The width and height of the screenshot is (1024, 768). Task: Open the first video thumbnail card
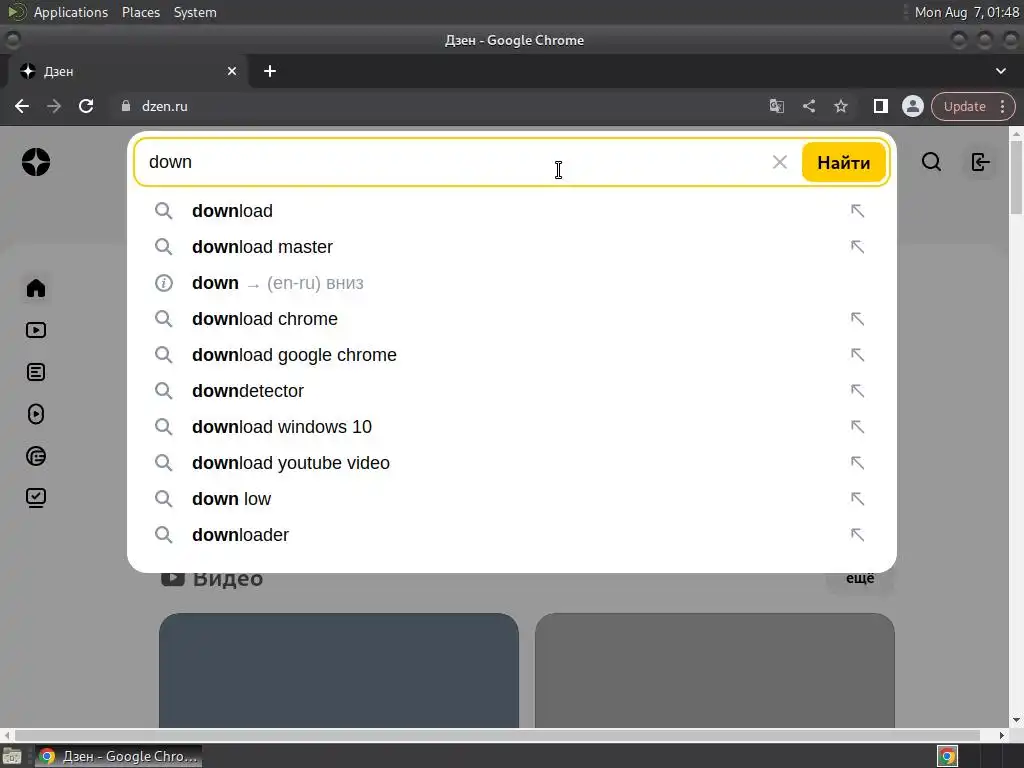[339, 670]
